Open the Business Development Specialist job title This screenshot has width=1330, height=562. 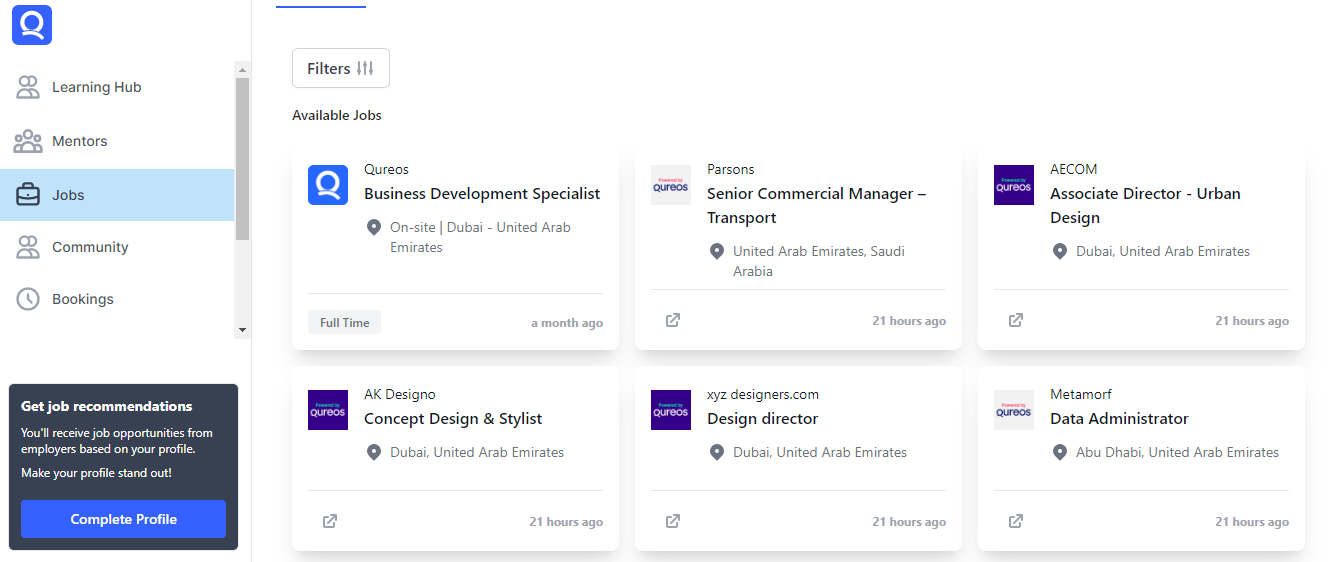[x=482, y=194]
